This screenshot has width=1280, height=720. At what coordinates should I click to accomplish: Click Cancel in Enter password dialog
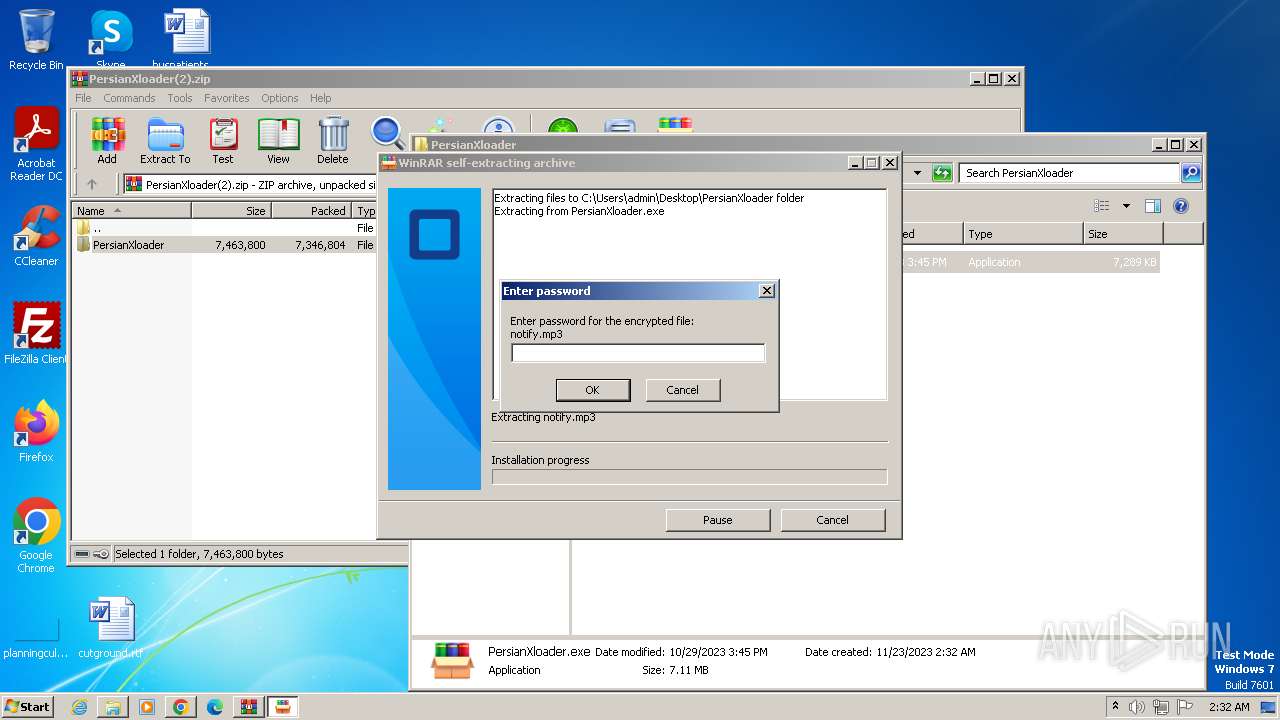pos(683,390)
